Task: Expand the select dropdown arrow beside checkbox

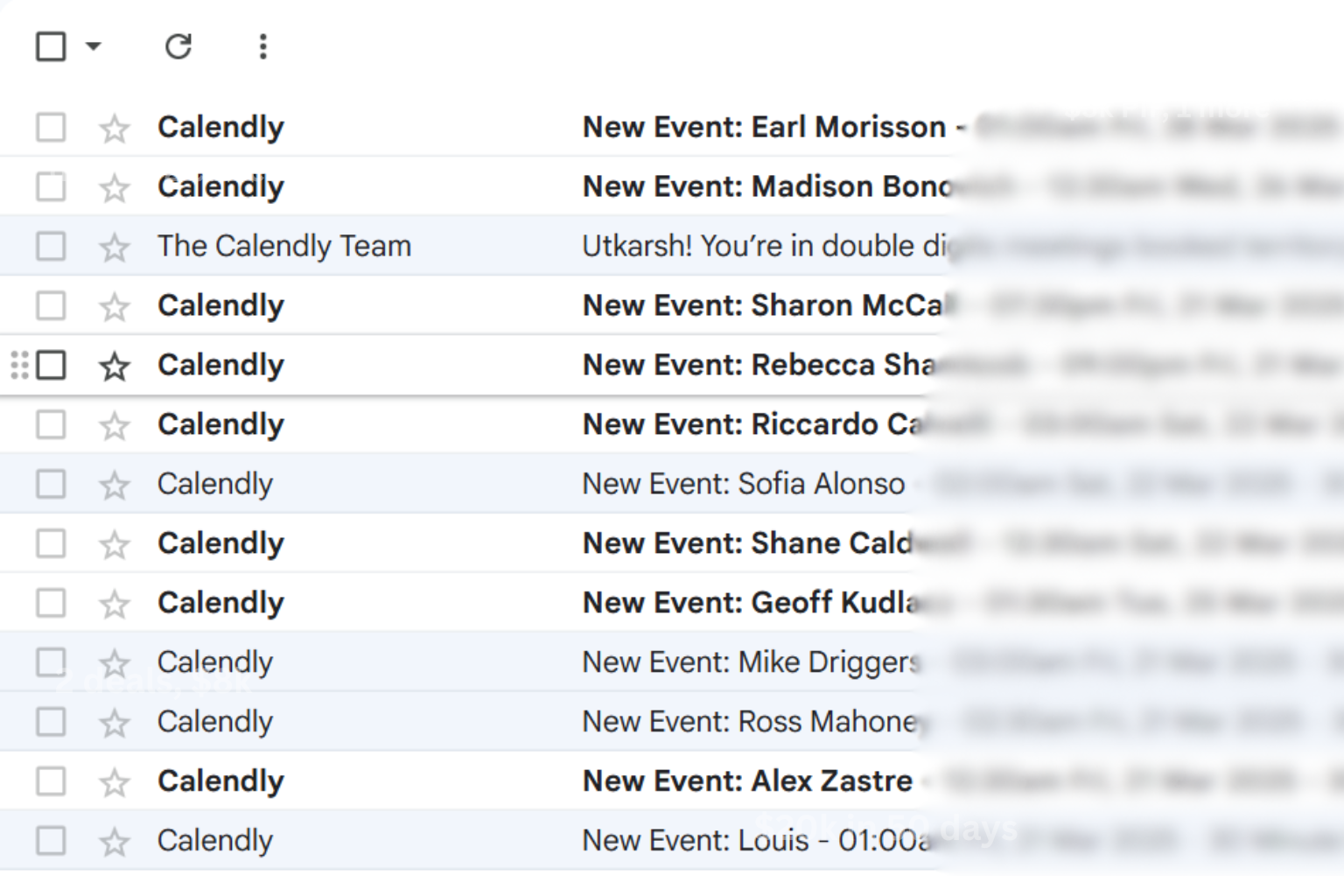Action: pyautogui.click(x=94, y=46)
